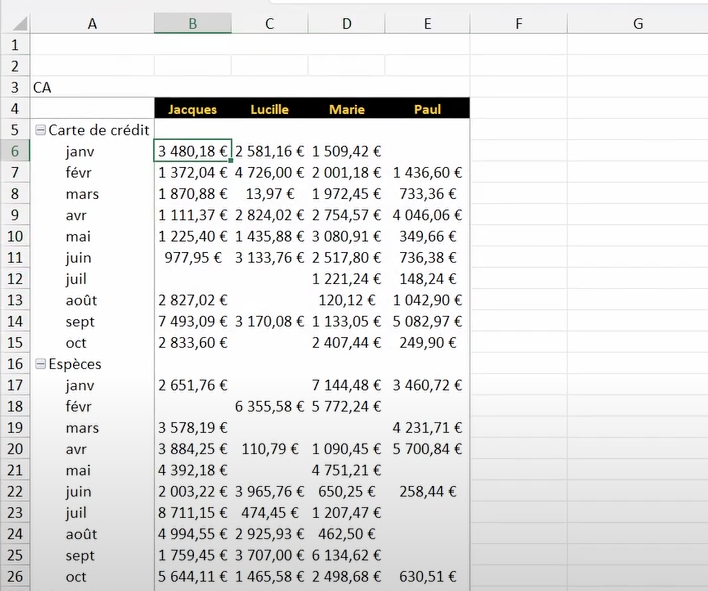Collapse the Espèces group
The height and width of the screenshot is (591, 708).
pyautogui.click(x=41, y=364)
